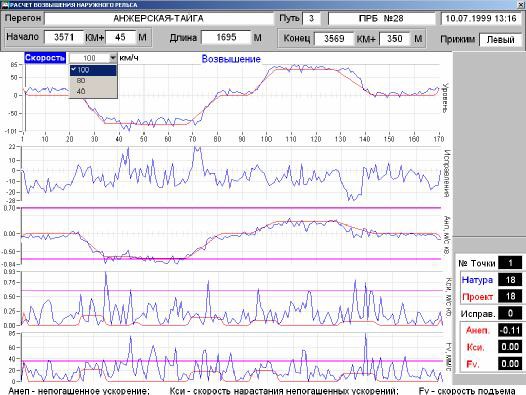Click the speed combo box value 100
This screenshot has height=395, width=526.
[x=89, y=58]
